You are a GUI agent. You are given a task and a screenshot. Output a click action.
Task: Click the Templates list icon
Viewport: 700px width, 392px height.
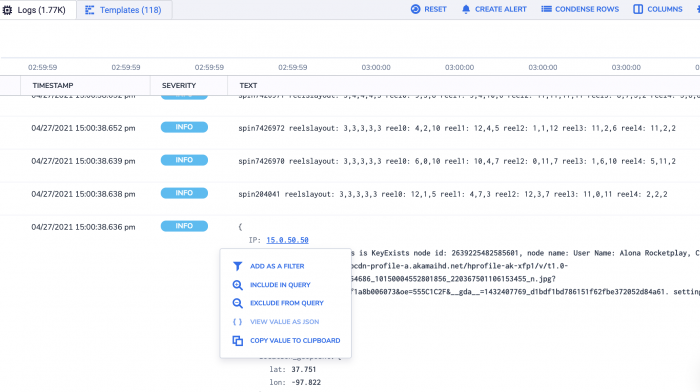coord(90,10)
